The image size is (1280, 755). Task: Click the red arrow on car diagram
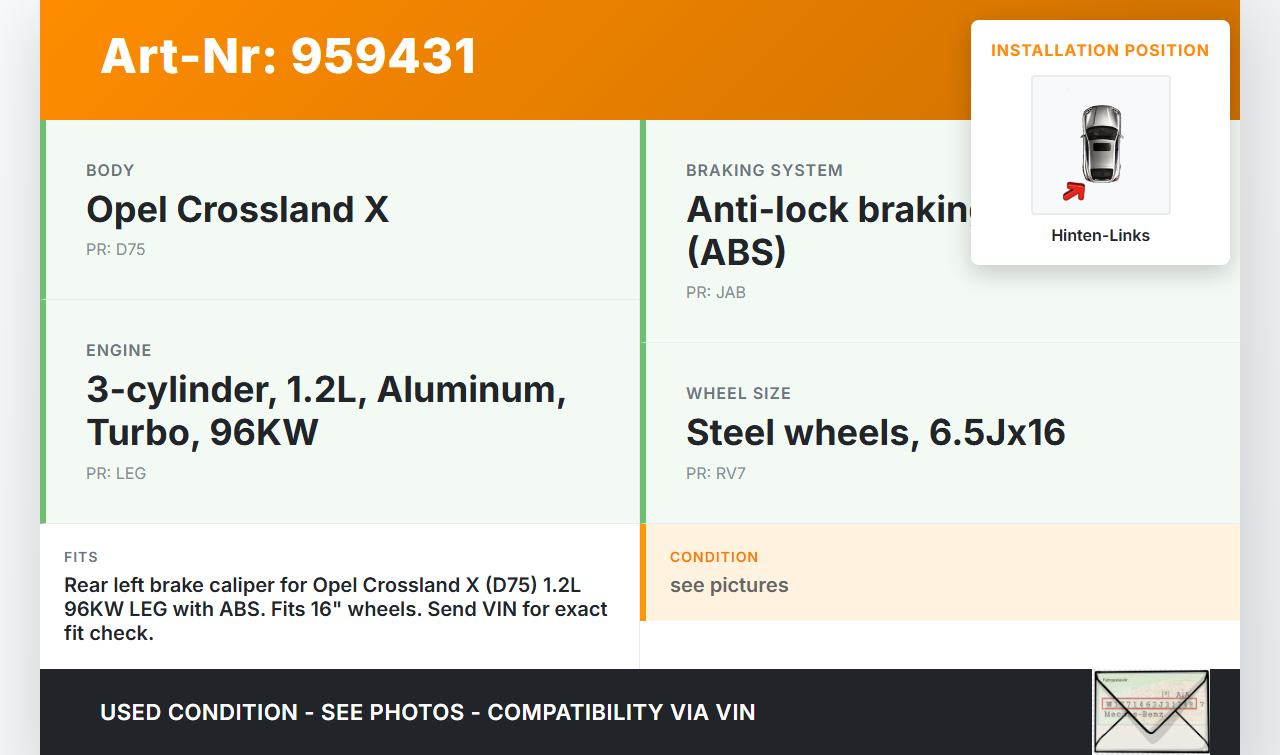[x=1074, y=191]
